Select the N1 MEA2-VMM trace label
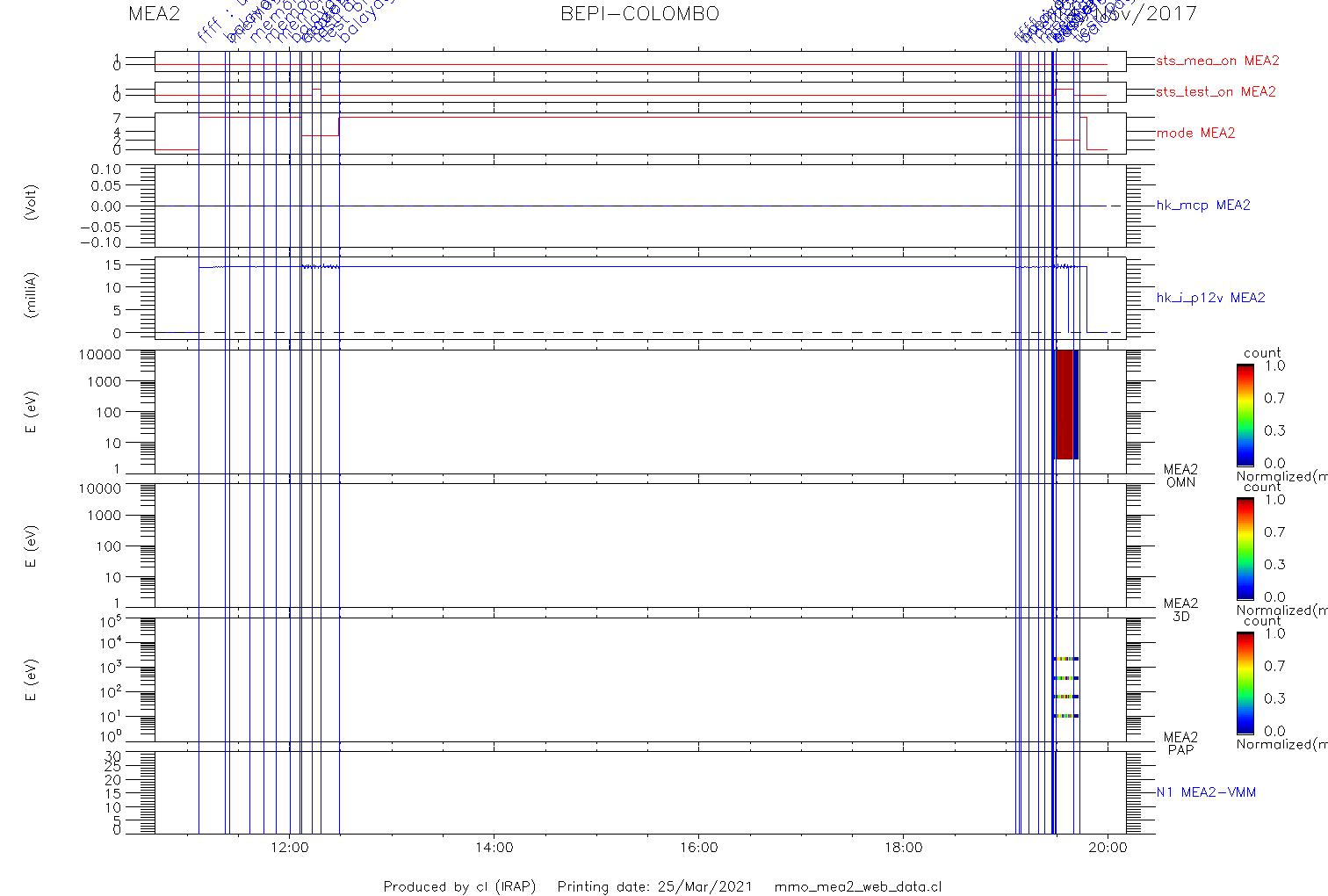 1206,792
